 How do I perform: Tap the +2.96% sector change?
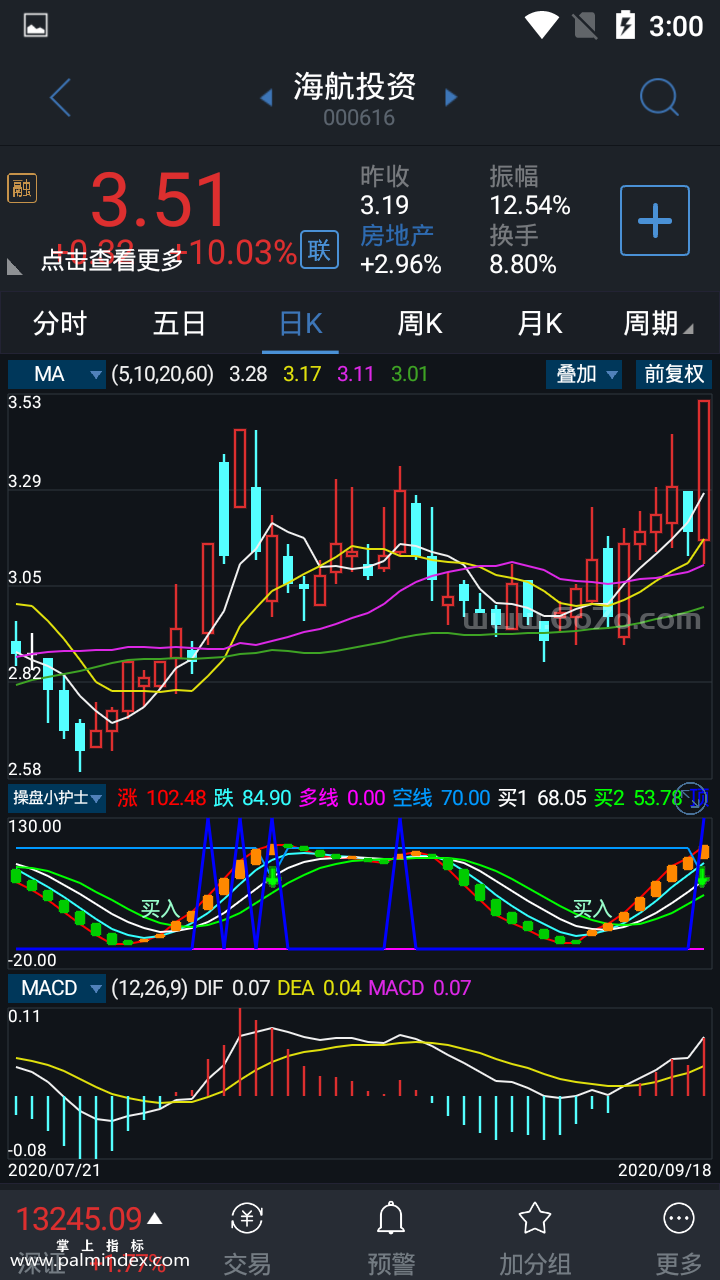(401, 264)
